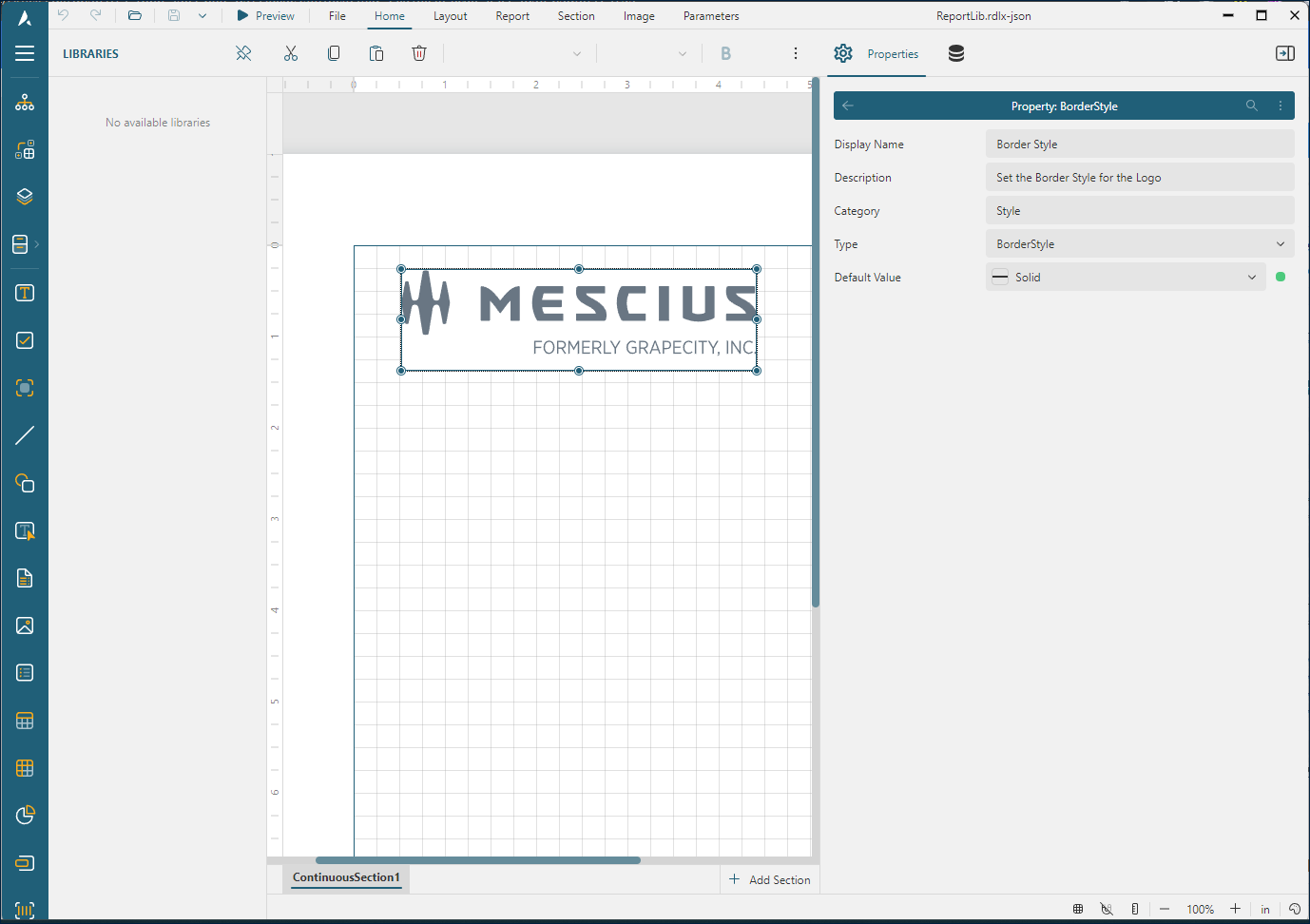
Task: Search properties with magnifier icon
Action: point(1252,106)
